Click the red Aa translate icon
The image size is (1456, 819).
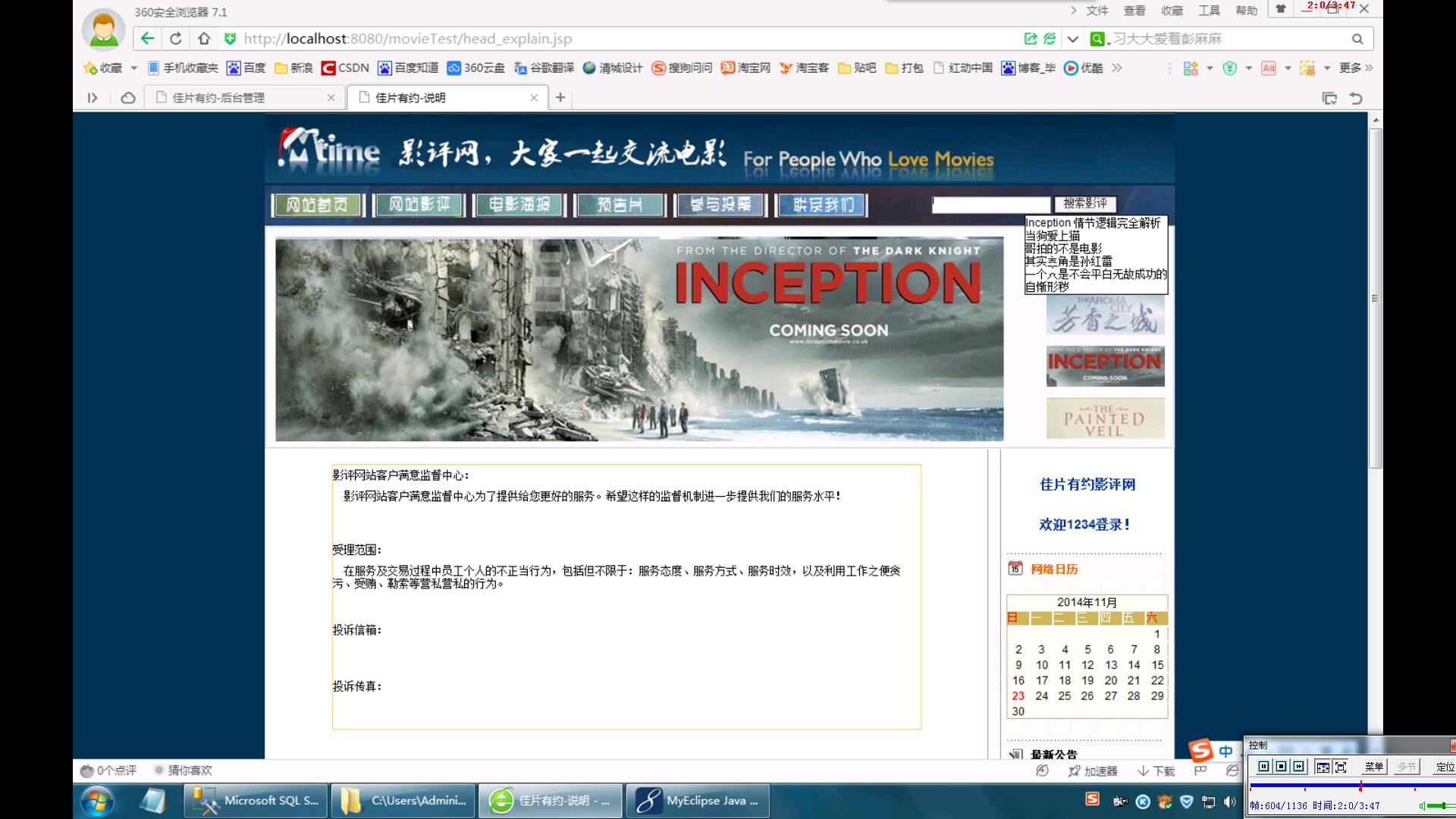pyautogui.click(x=1269, y=68)
